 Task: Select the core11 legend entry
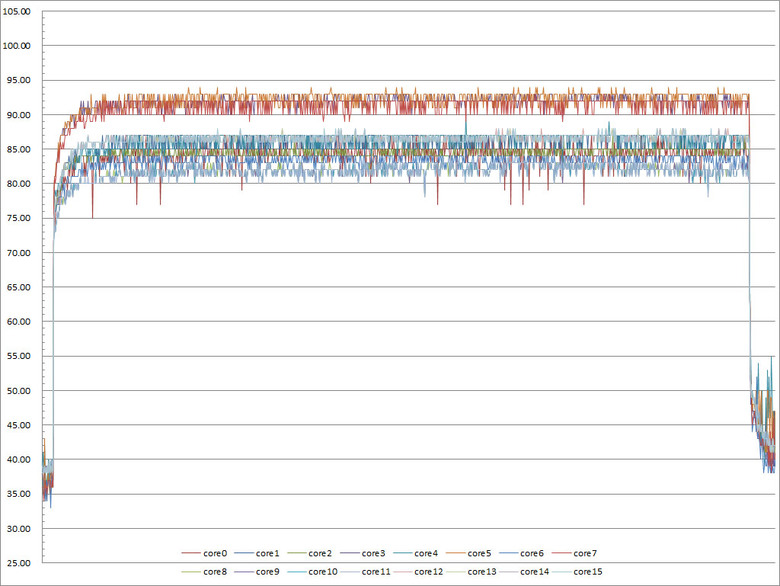(366, 572)
